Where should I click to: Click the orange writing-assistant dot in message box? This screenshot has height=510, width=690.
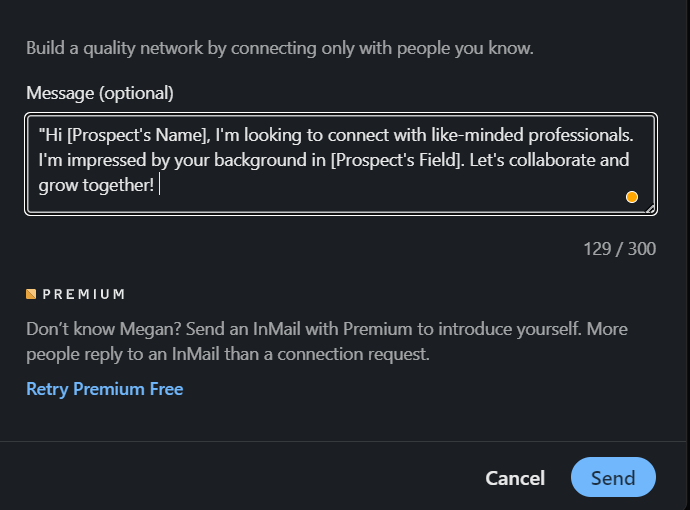point(631,197)
